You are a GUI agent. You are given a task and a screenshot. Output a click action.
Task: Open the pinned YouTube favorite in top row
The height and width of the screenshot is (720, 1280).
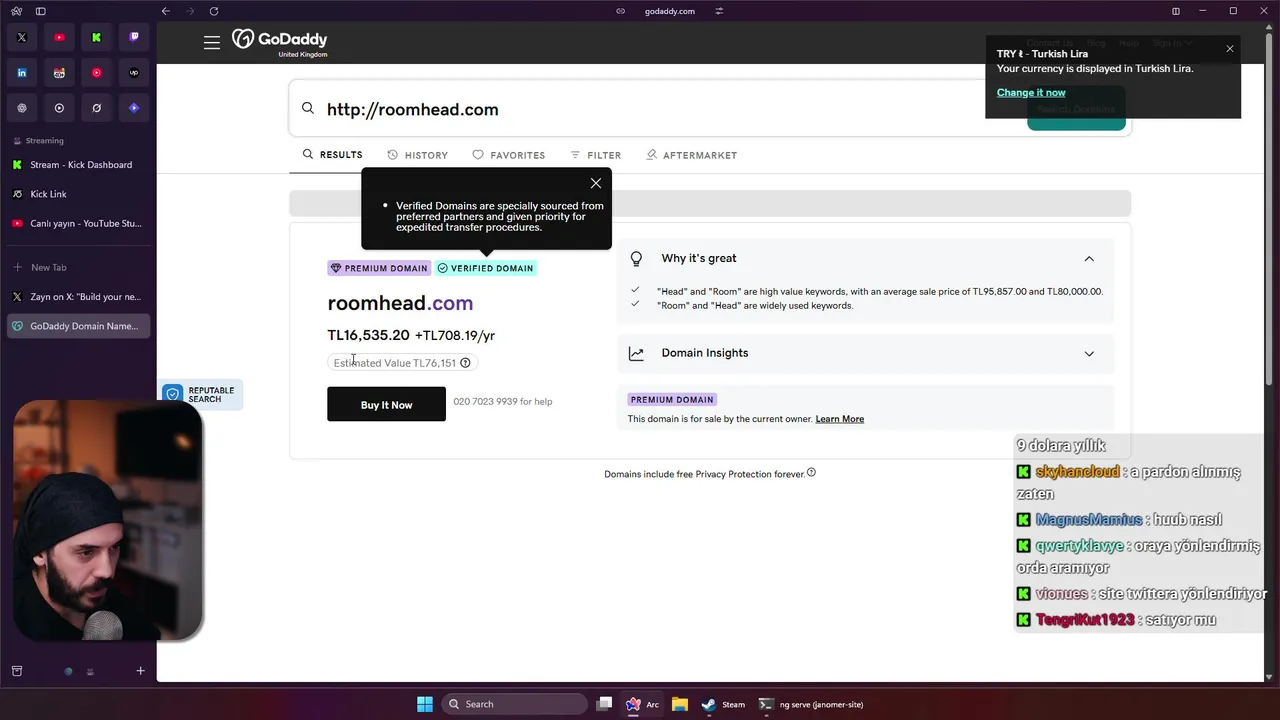click(x=59, y=37)
